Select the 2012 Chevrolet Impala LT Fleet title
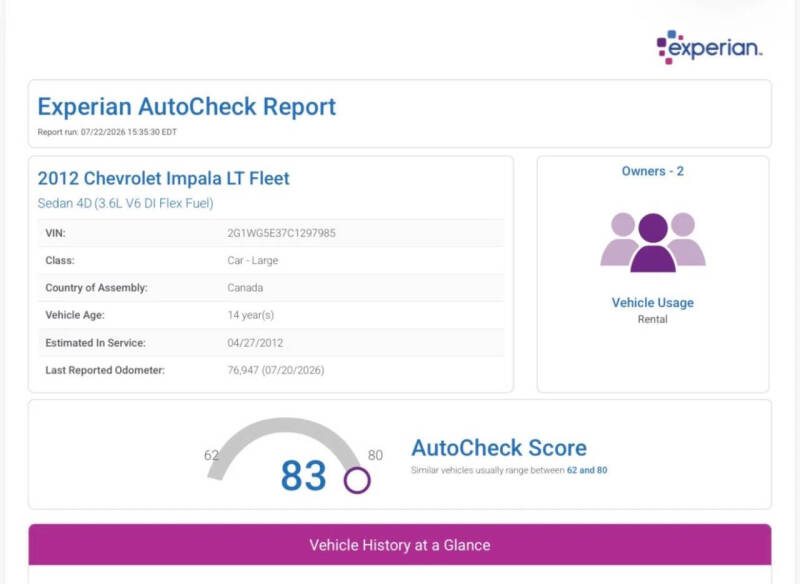The image size is (800, 584). click(163, 178)
